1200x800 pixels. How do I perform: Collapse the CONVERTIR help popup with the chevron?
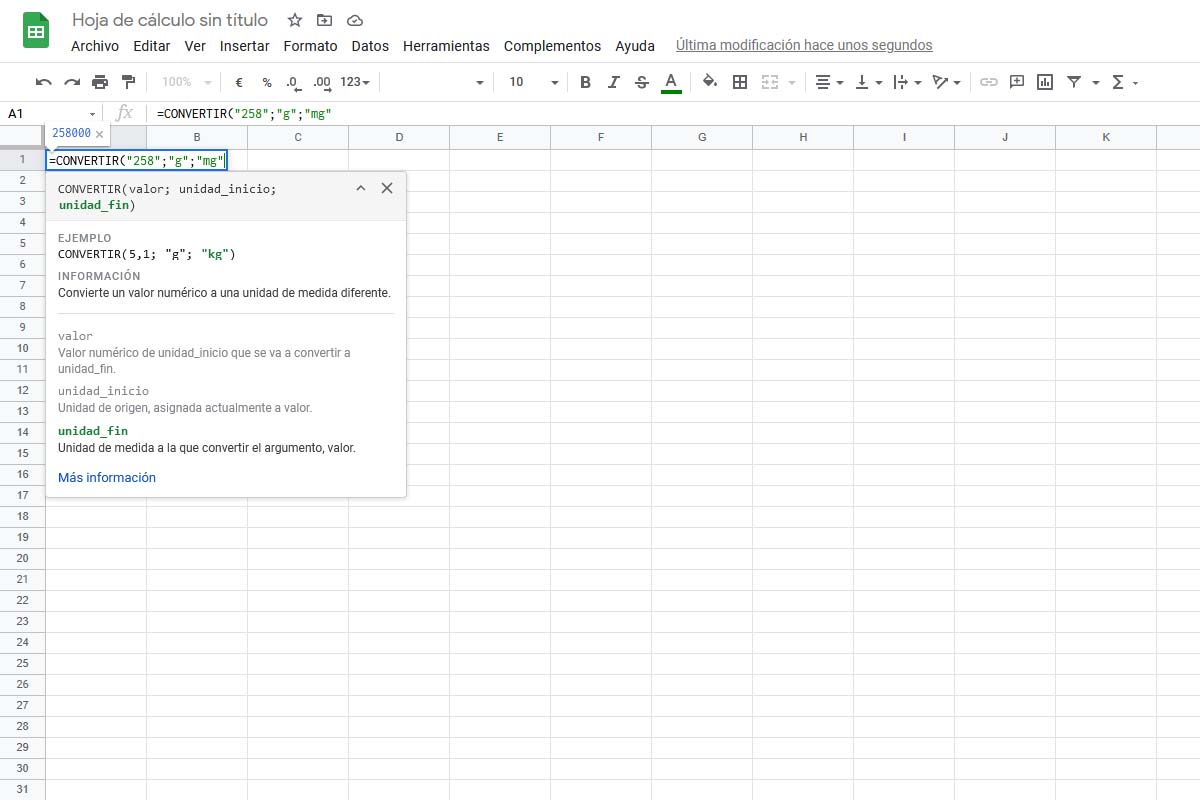361,188
